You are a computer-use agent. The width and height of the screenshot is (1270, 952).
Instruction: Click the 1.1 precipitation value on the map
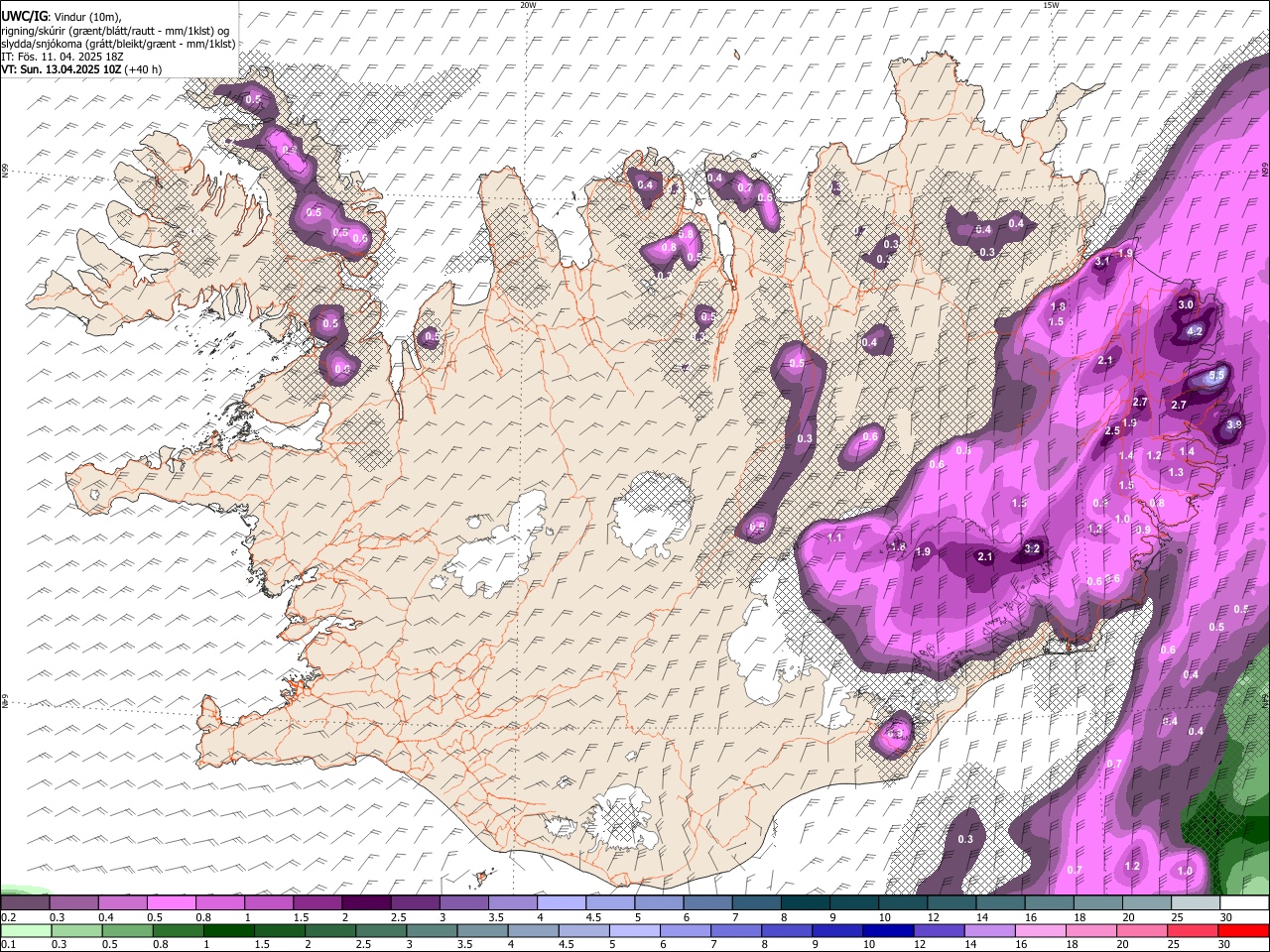tap(834, 537)
